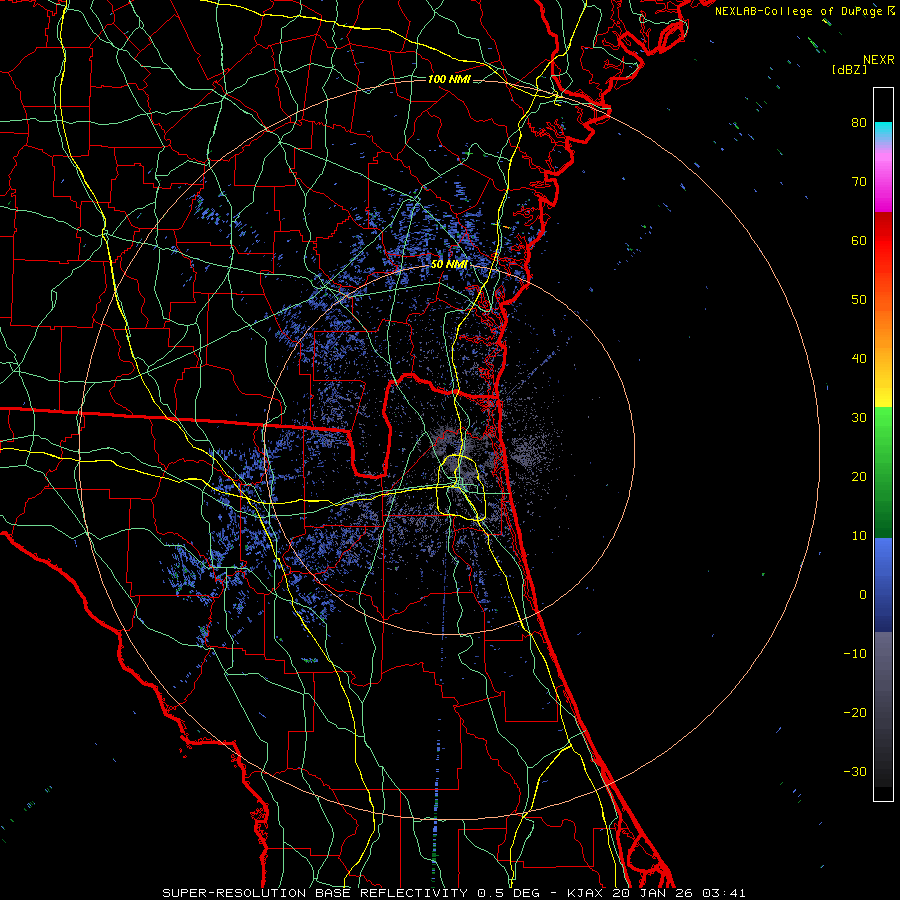Click the 40 dBZ scale value
The width and height of the screenshot is (900, 900).
point(859,359)
